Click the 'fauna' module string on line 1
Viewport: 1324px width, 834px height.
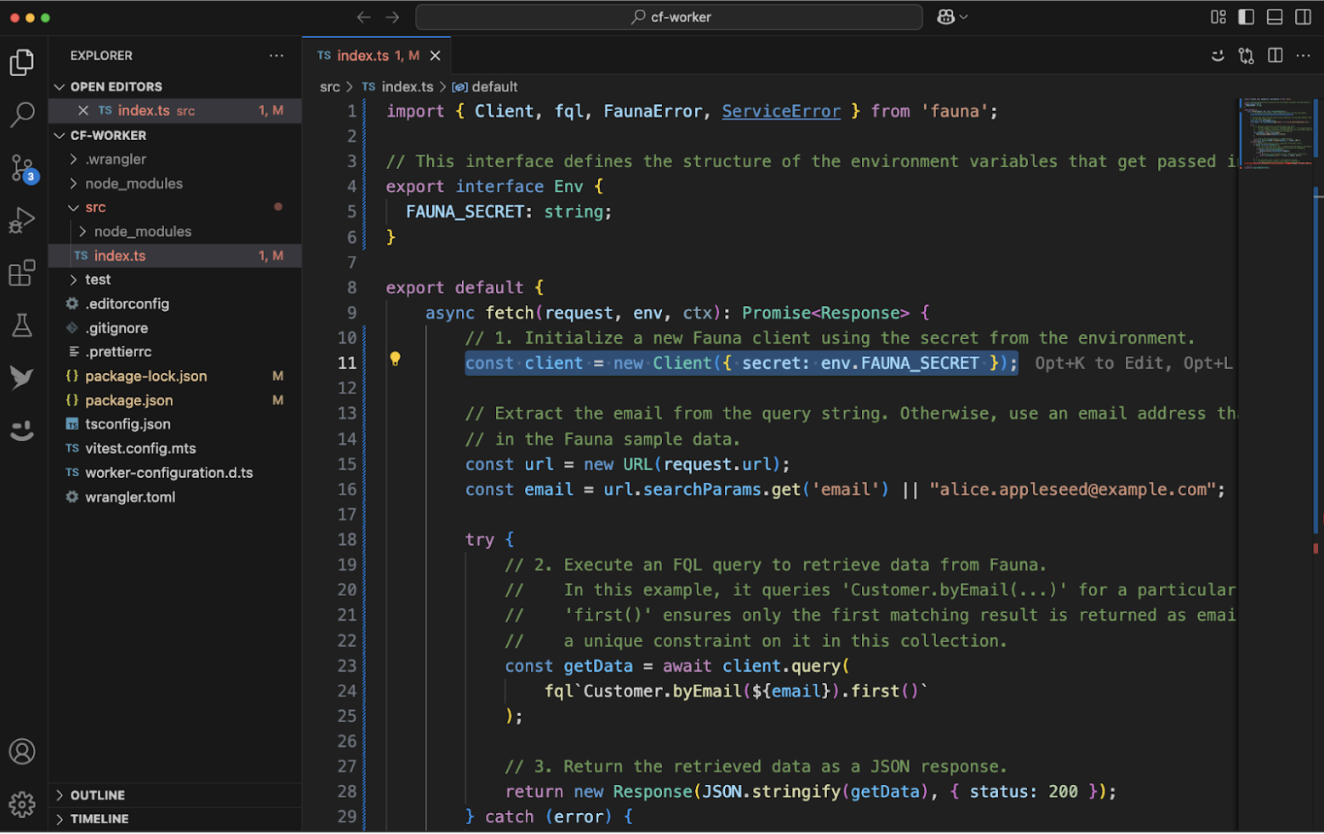click(x=954, y=111)
